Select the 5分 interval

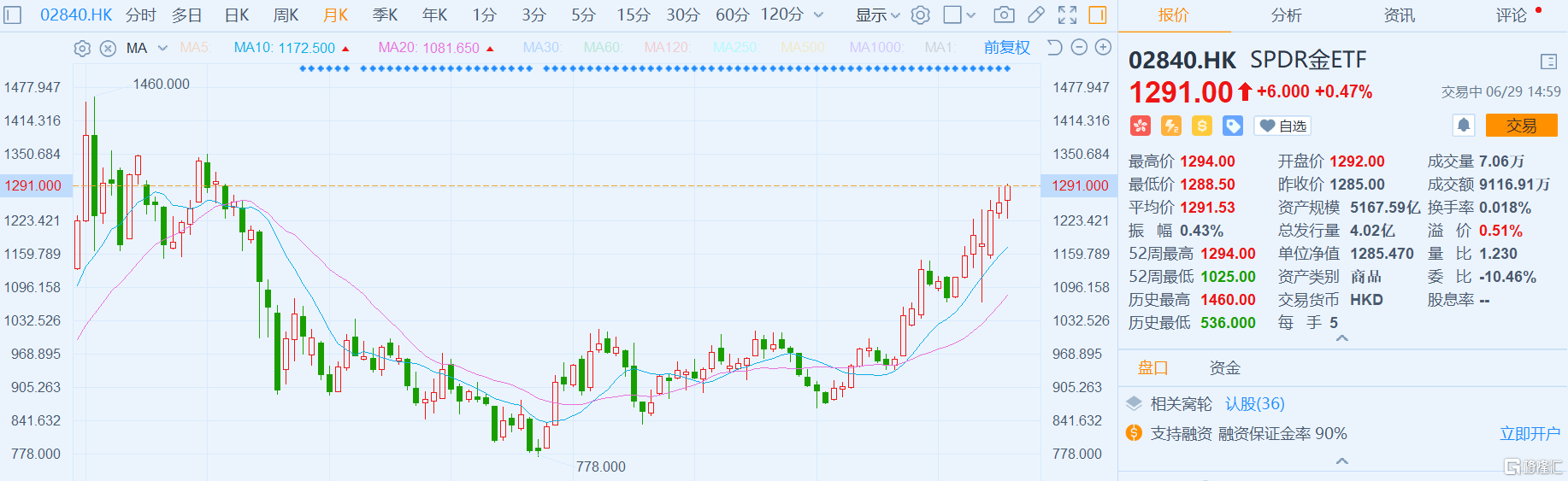pyautogui.click(x=583, y=15)
